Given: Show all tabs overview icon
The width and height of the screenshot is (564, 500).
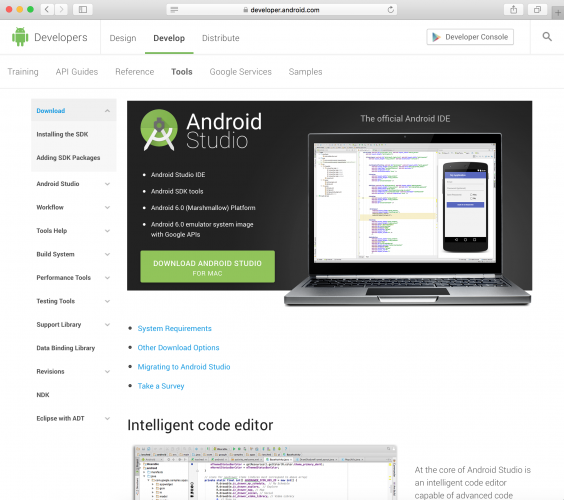Looking at the screenshot, I should pyautogui.click(x=537, y=9).
